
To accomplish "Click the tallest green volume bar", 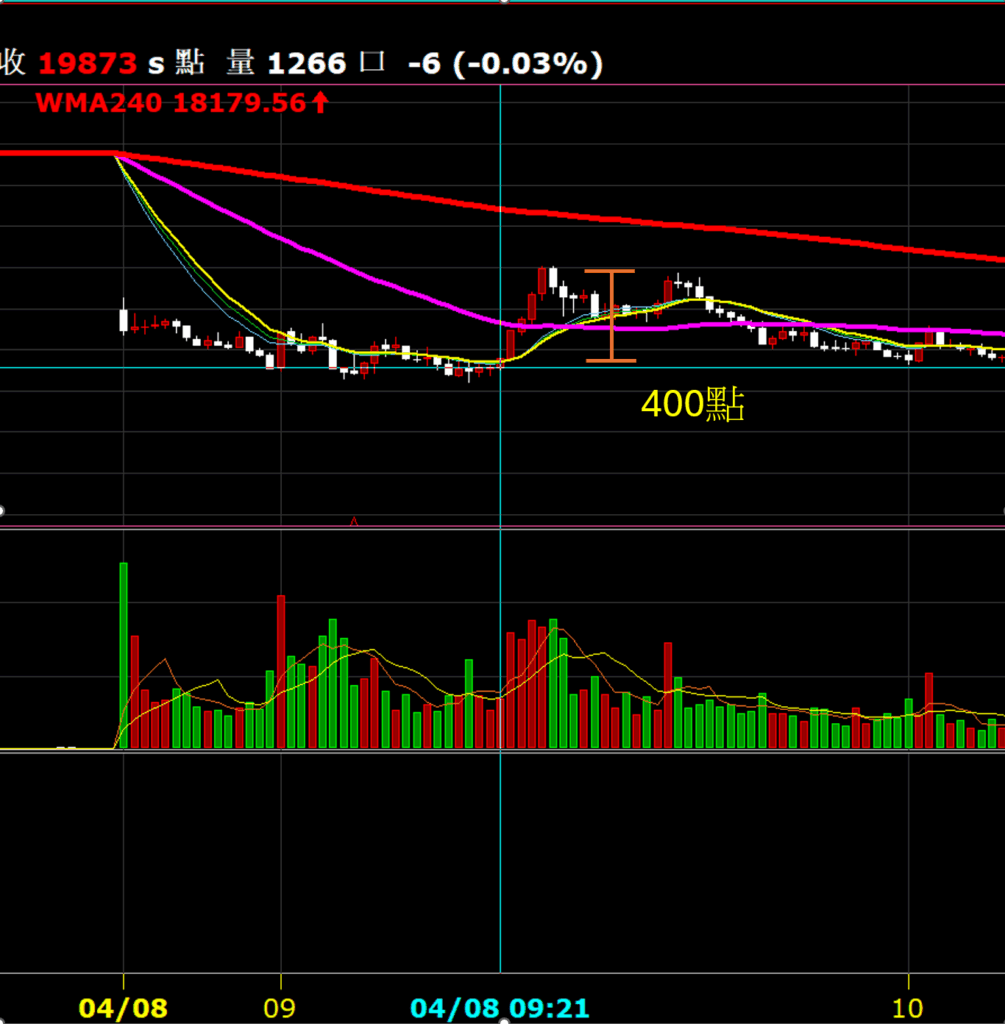I will tap(124, 655).
